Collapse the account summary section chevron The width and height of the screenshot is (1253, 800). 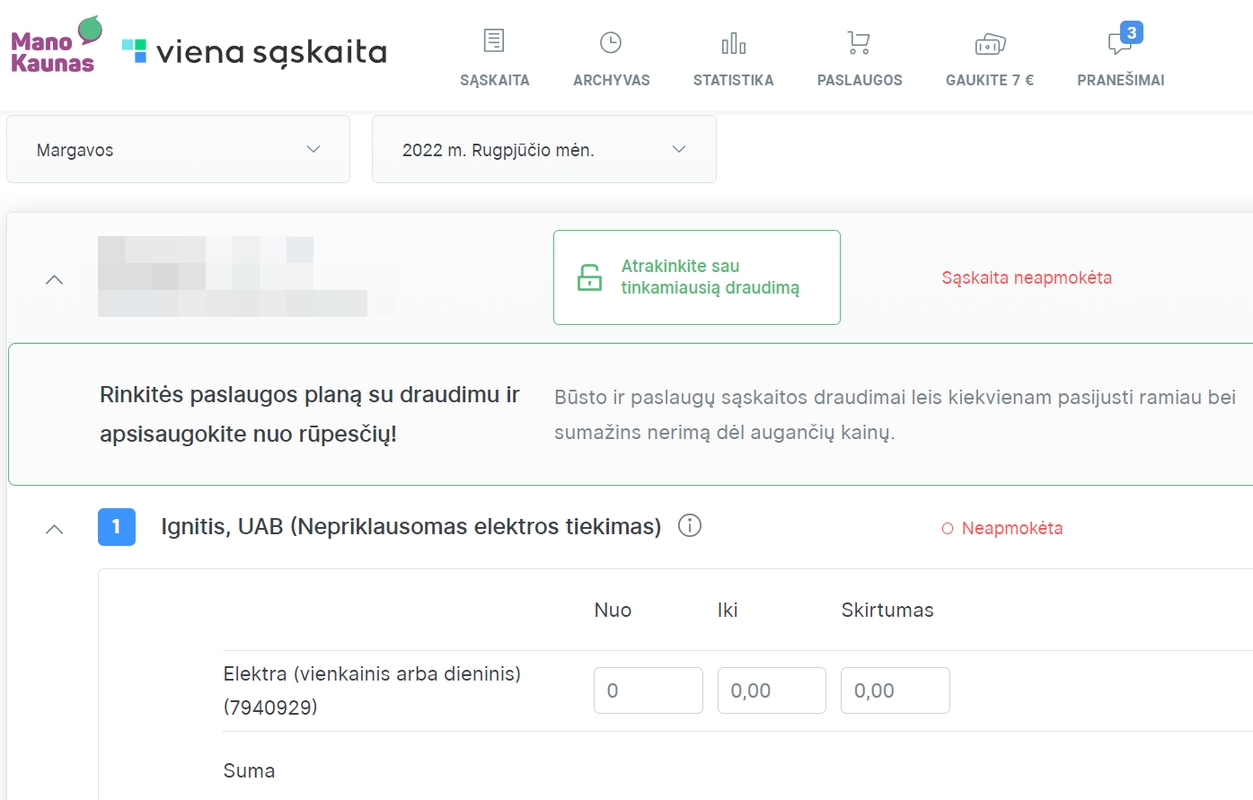55,280
